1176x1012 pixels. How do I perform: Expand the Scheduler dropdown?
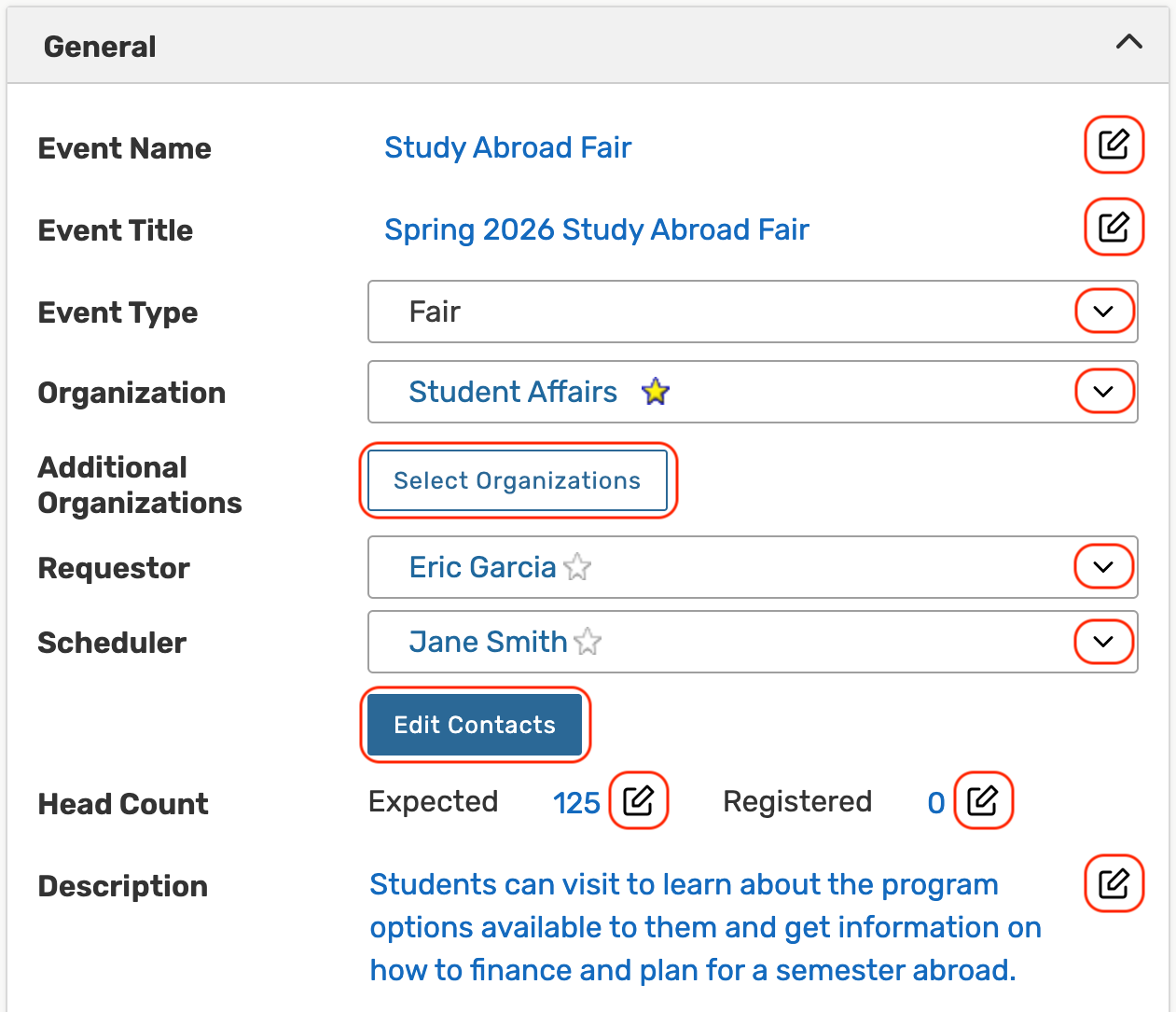click(1104, 642)
